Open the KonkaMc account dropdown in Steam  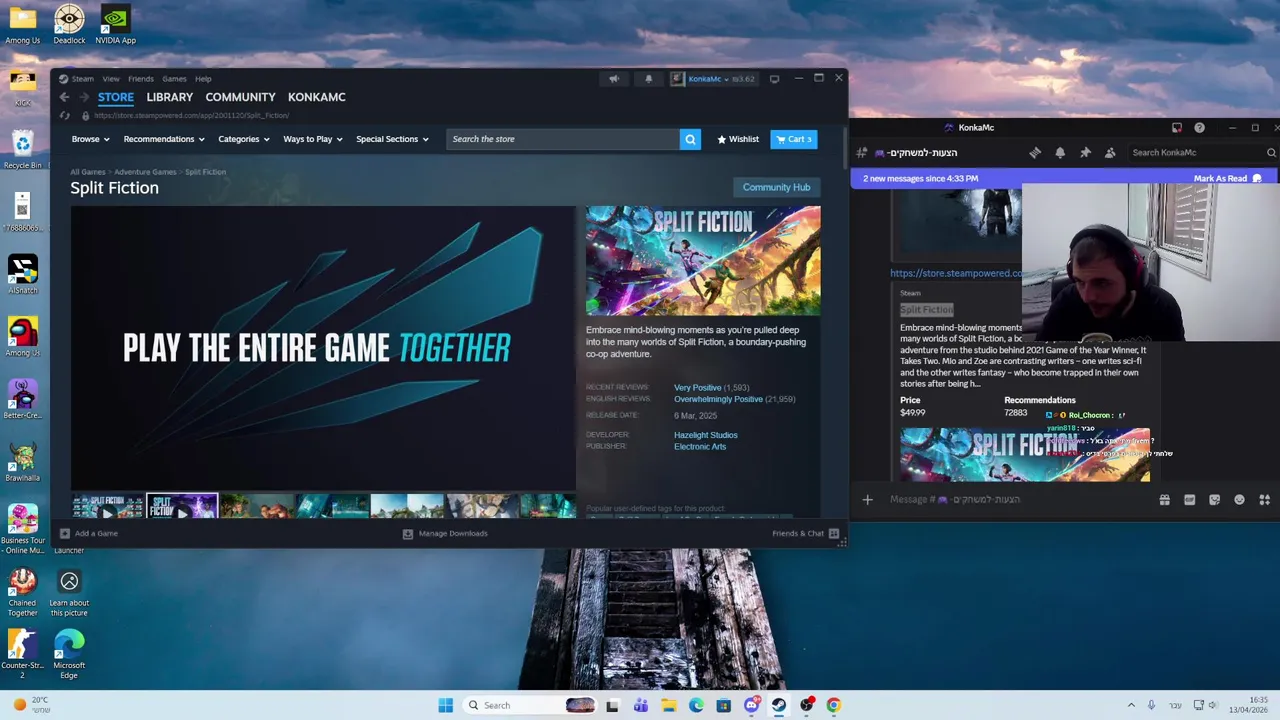[712, 79]
